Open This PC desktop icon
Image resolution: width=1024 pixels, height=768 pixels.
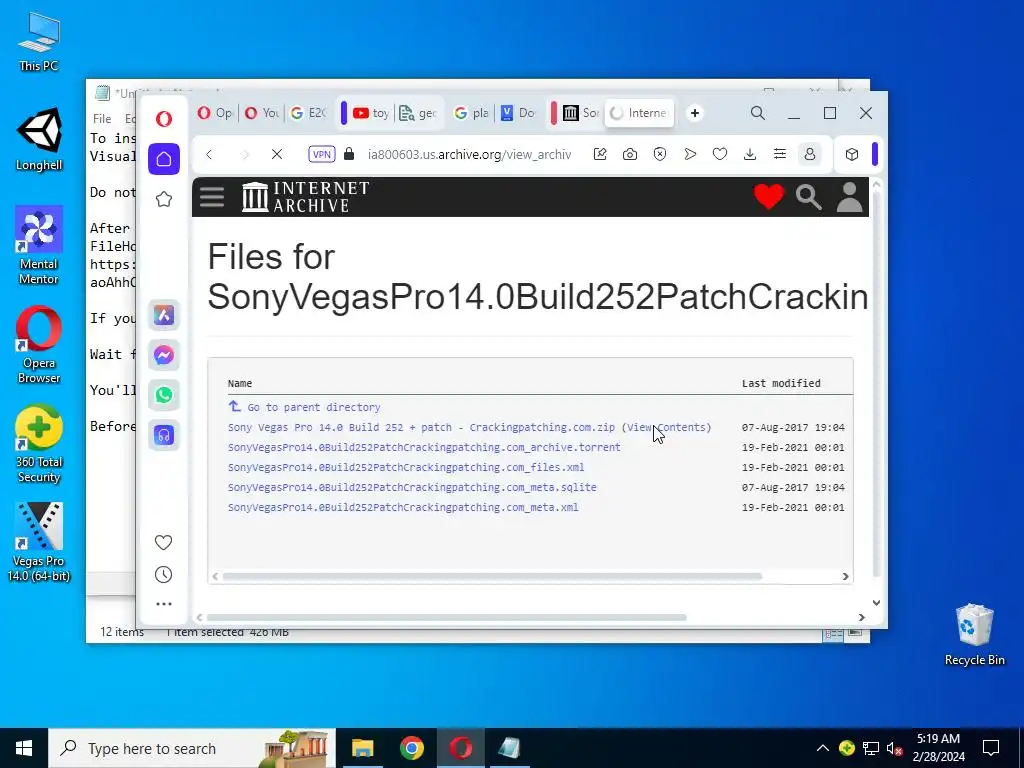click(x=39, y=41)
